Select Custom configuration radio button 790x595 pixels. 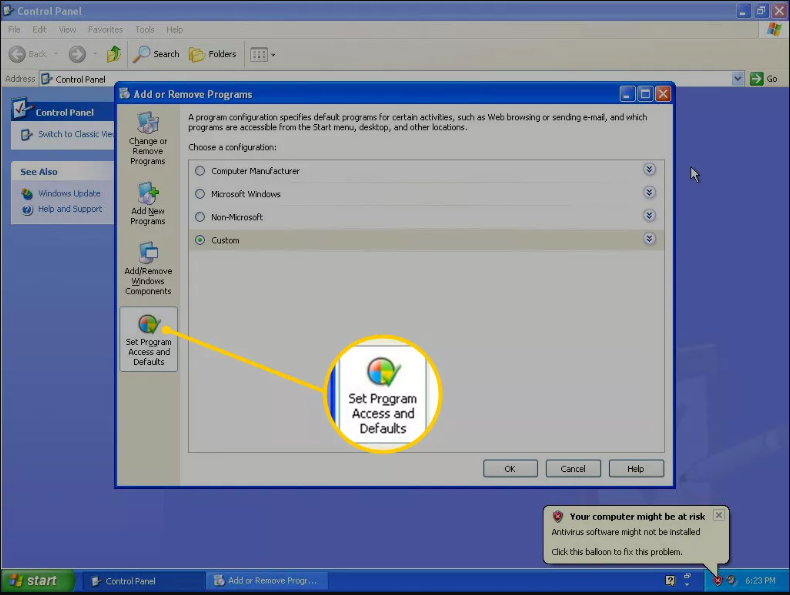[200, 240]
